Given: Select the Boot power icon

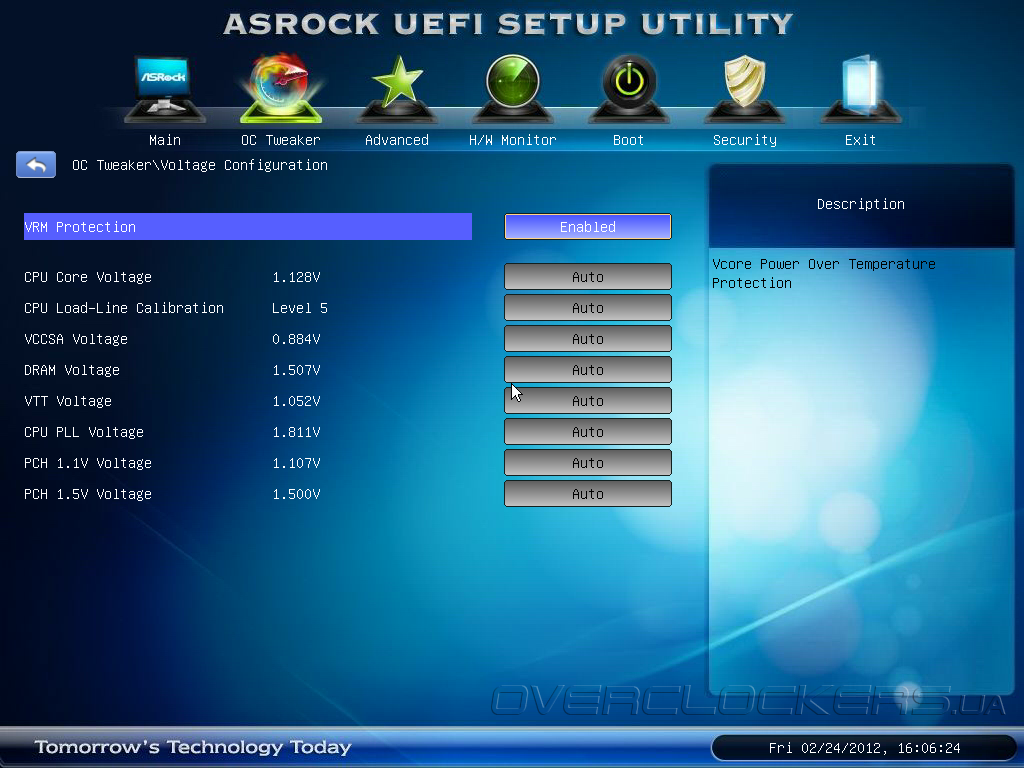Looking at the screenshot, I should tap(629, 89).
